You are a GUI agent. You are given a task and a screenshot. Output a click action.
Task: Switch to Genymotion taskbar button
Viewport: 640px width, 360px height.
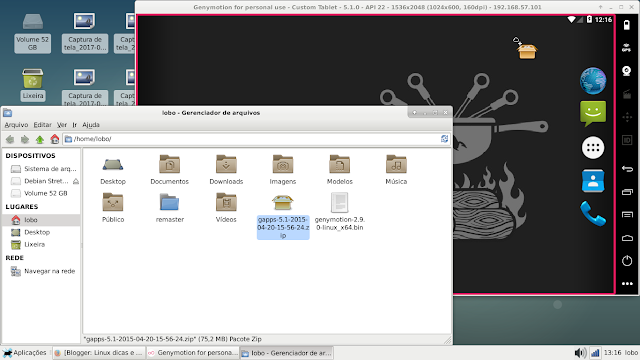(192, 353)
